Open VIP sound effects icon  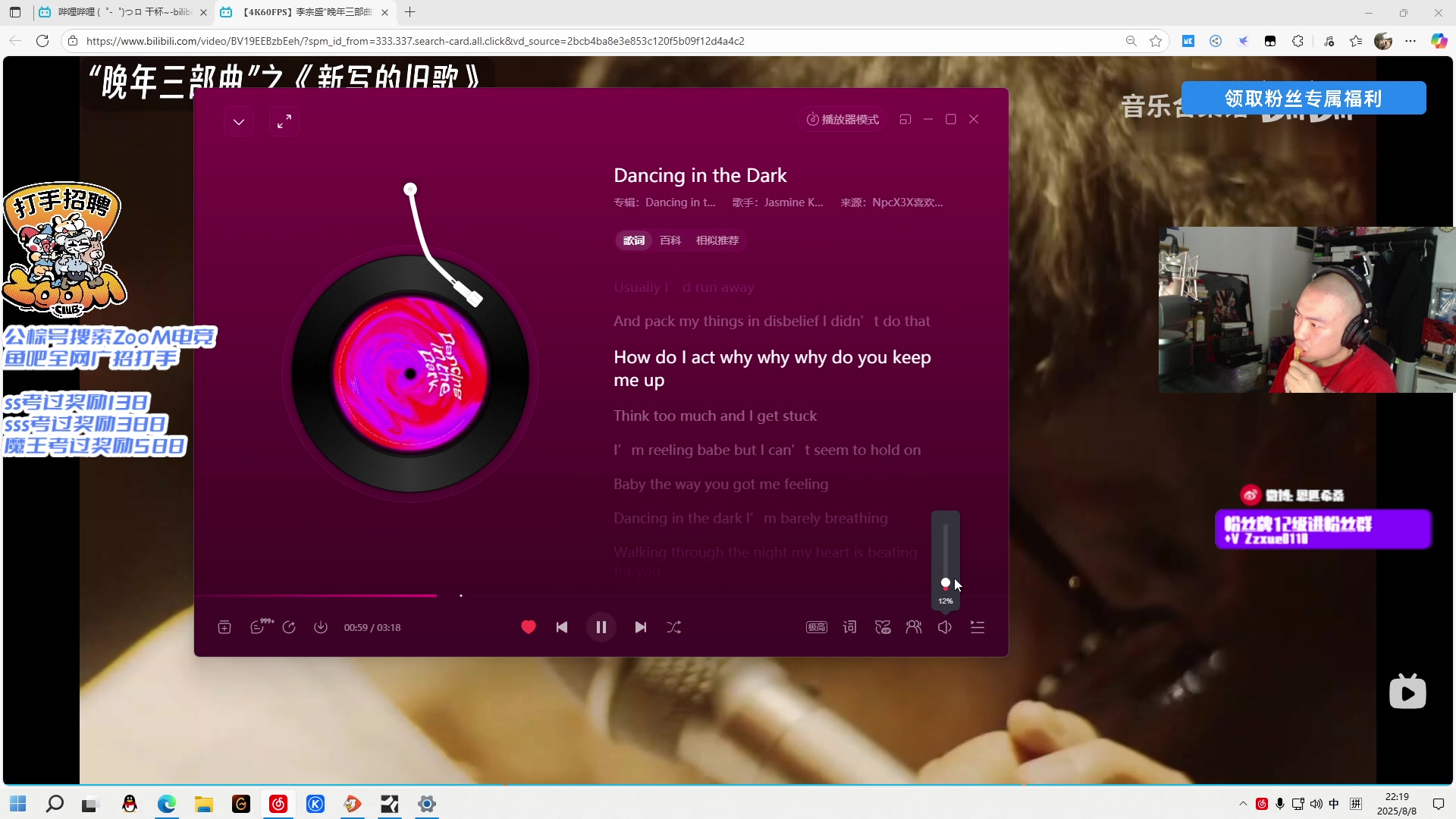[883, 628]
